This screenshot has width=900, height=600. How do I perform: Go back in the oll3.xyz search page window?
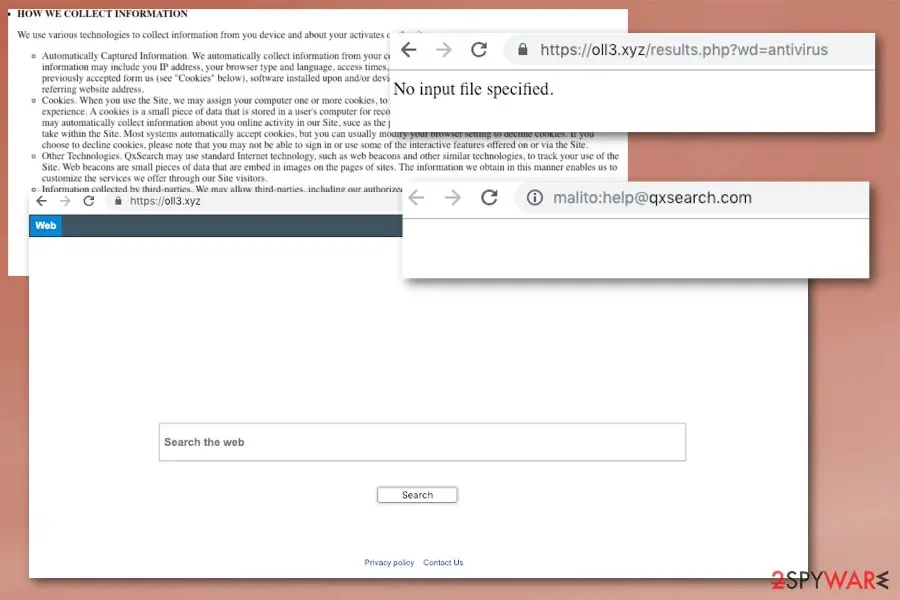tap(41, 201)
